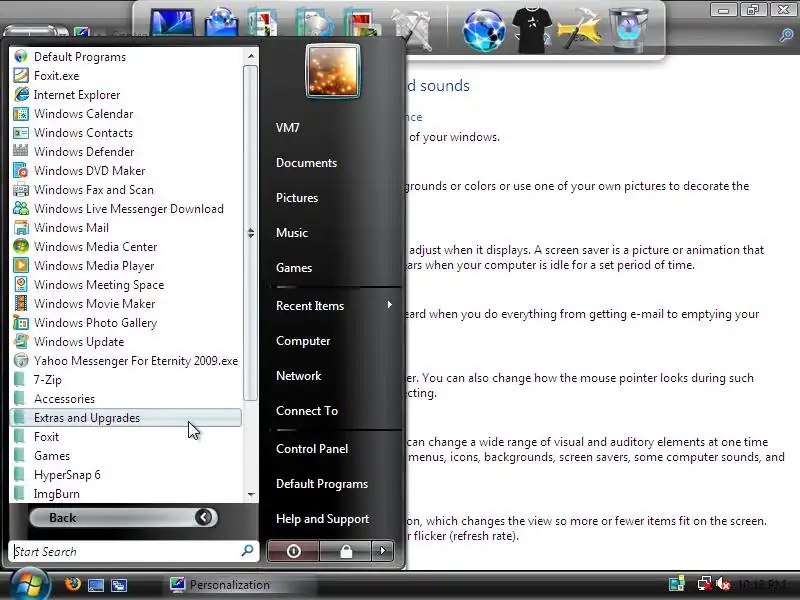
Task: Expand the Accessories folder
Action: (x=126, y=398)
